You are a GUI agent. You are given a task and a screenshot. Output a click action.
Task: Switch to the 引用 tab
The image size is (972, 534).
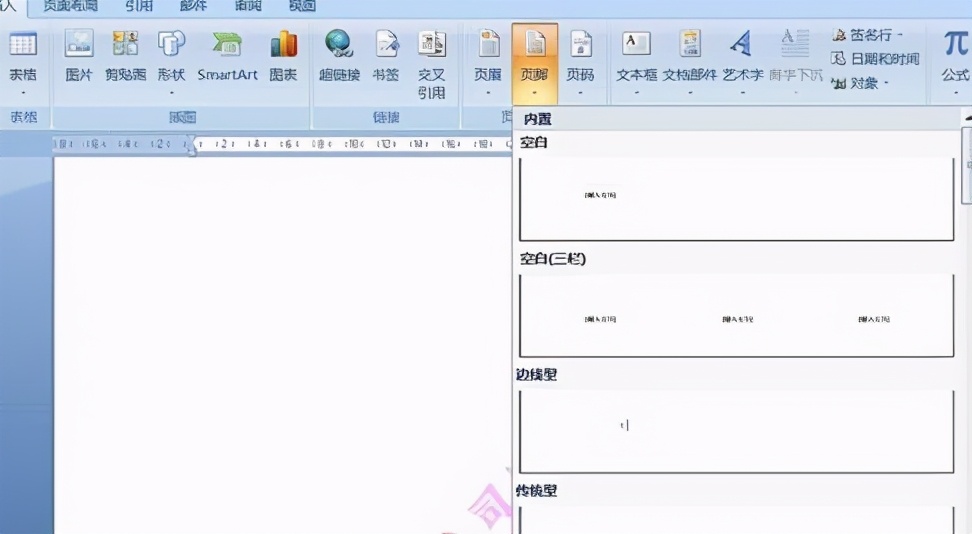pos(139,6)
